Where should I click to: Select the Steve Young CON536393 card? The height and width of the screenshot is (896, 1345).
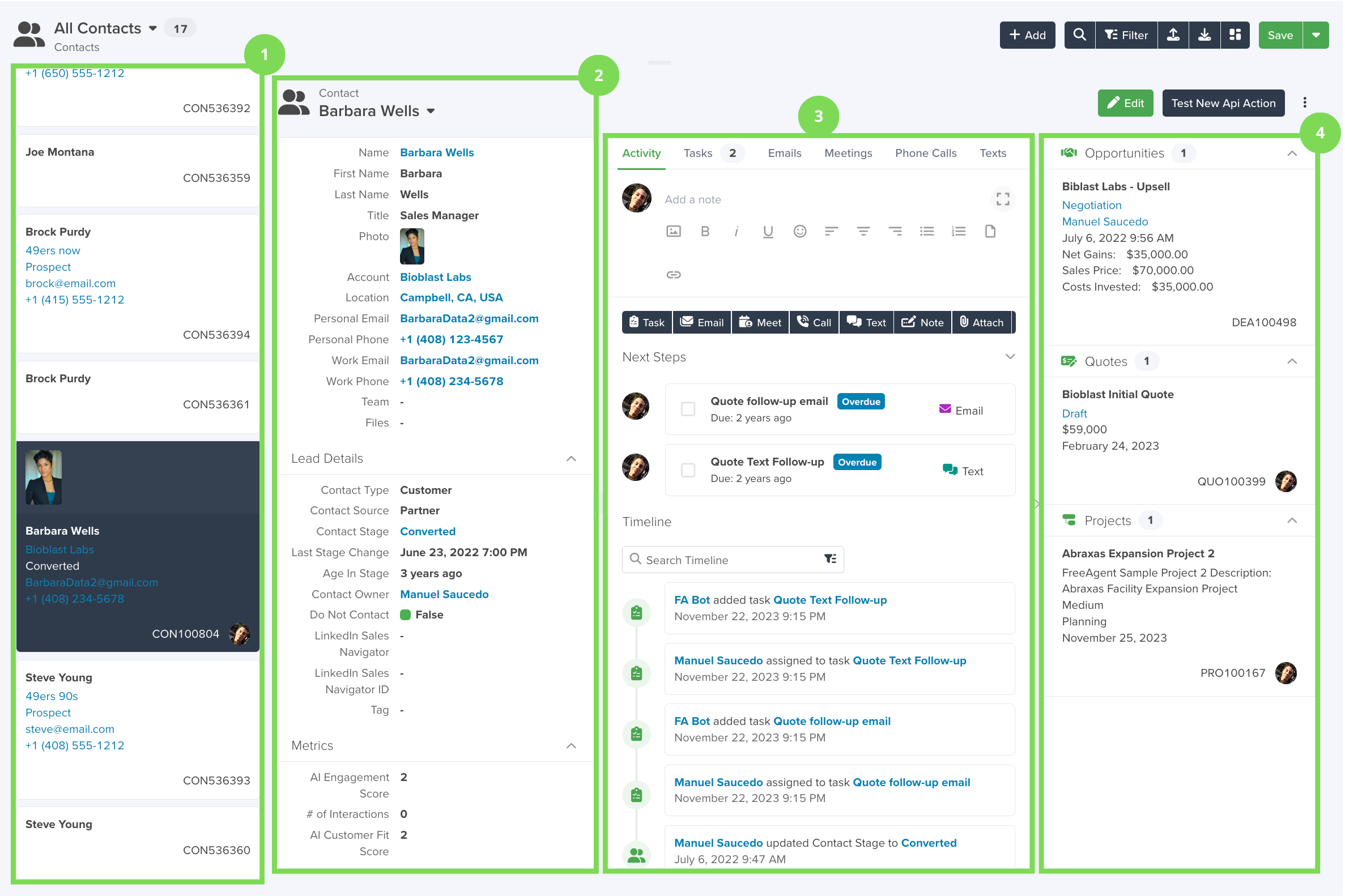coord(137,729)
